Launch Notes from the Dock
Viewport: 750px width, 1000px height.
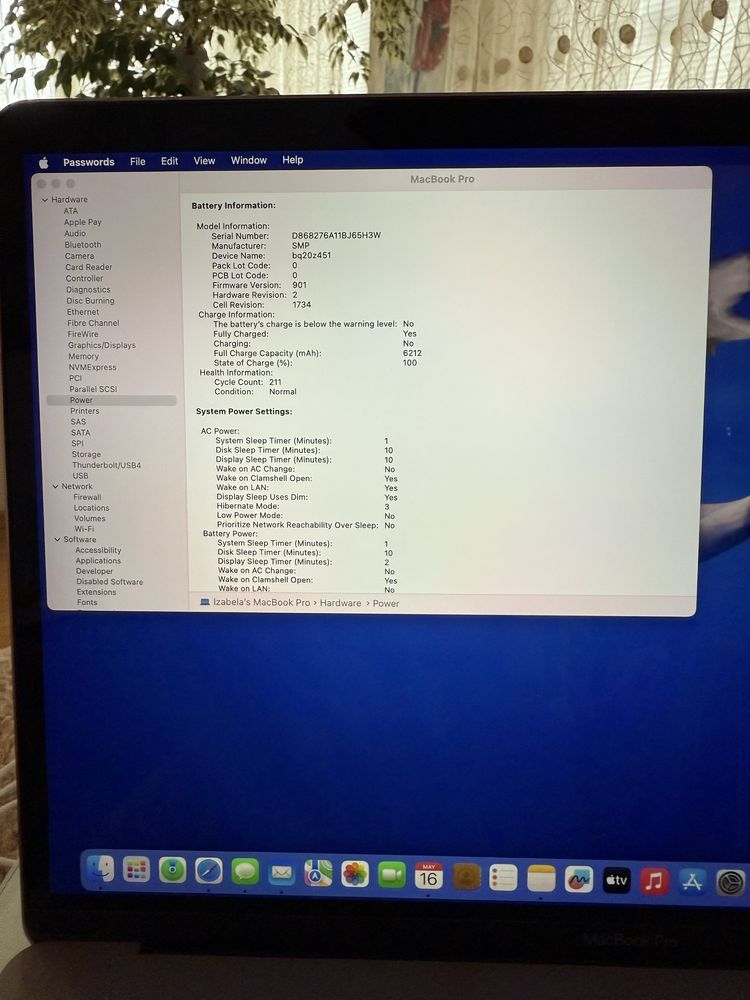tap(541, 879)
